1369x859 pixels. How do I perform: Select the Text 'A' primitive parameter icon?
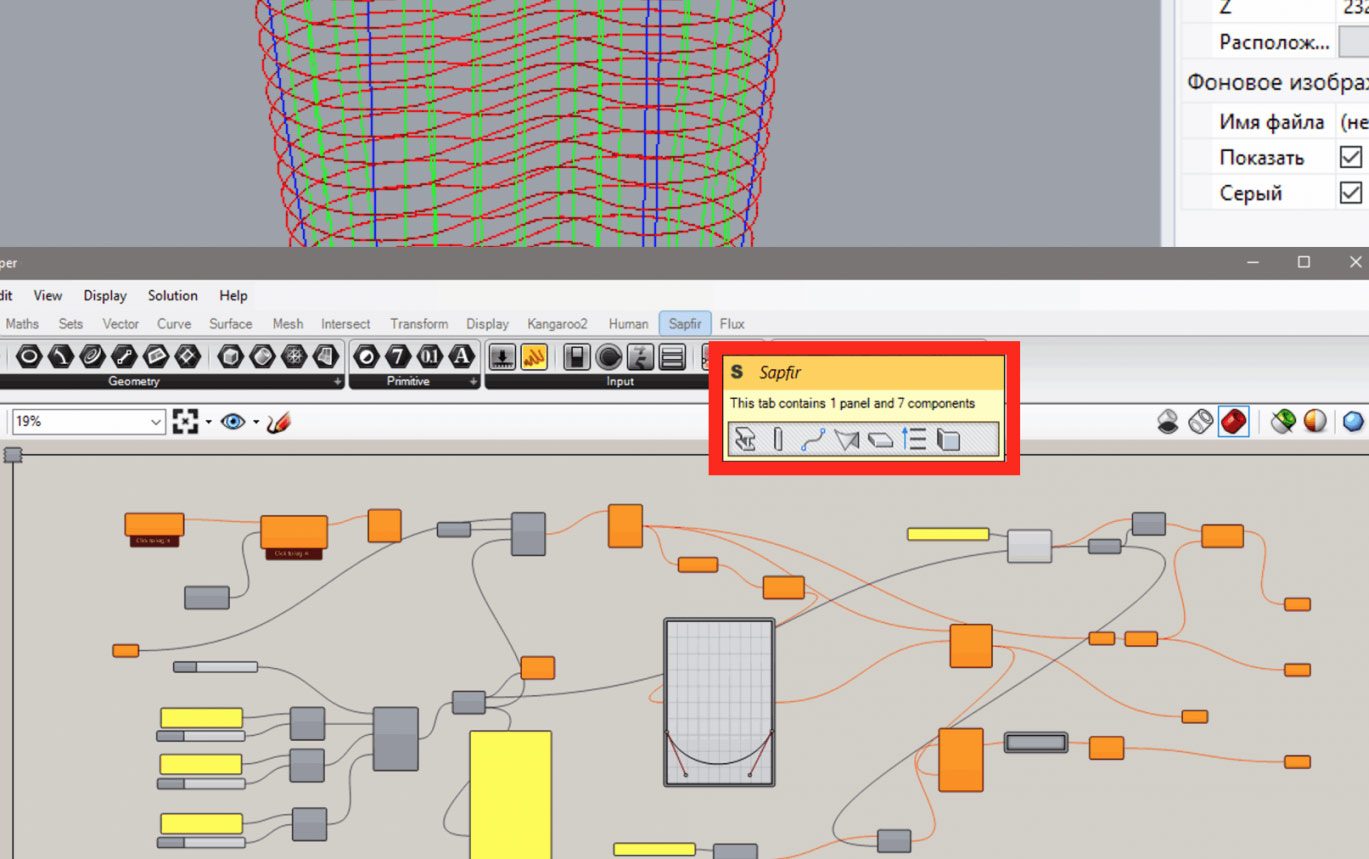tap(461, 356)
